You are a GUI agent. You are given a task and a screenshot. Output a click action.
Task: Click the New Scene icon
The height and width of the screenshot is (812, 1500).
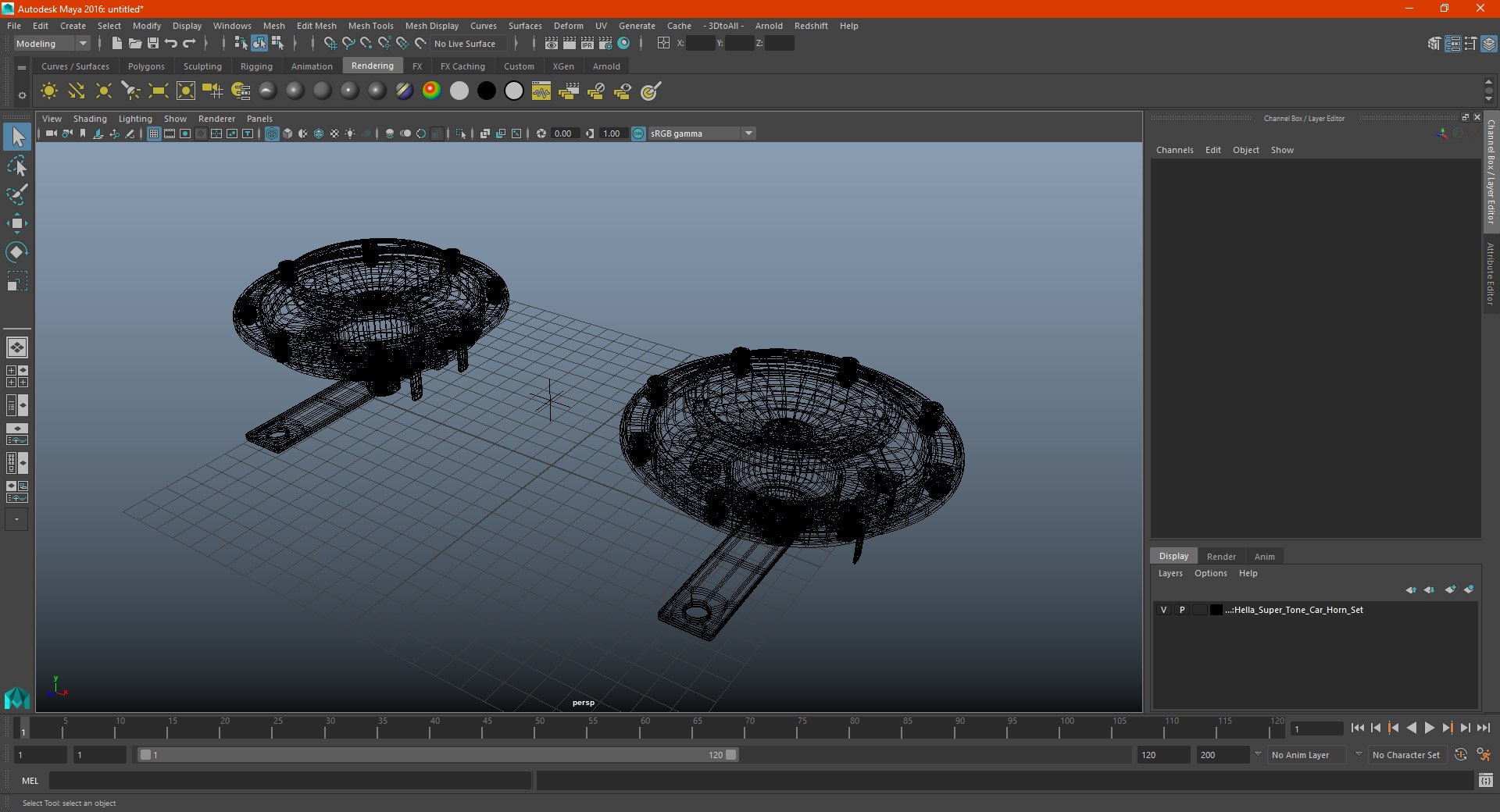116,44
